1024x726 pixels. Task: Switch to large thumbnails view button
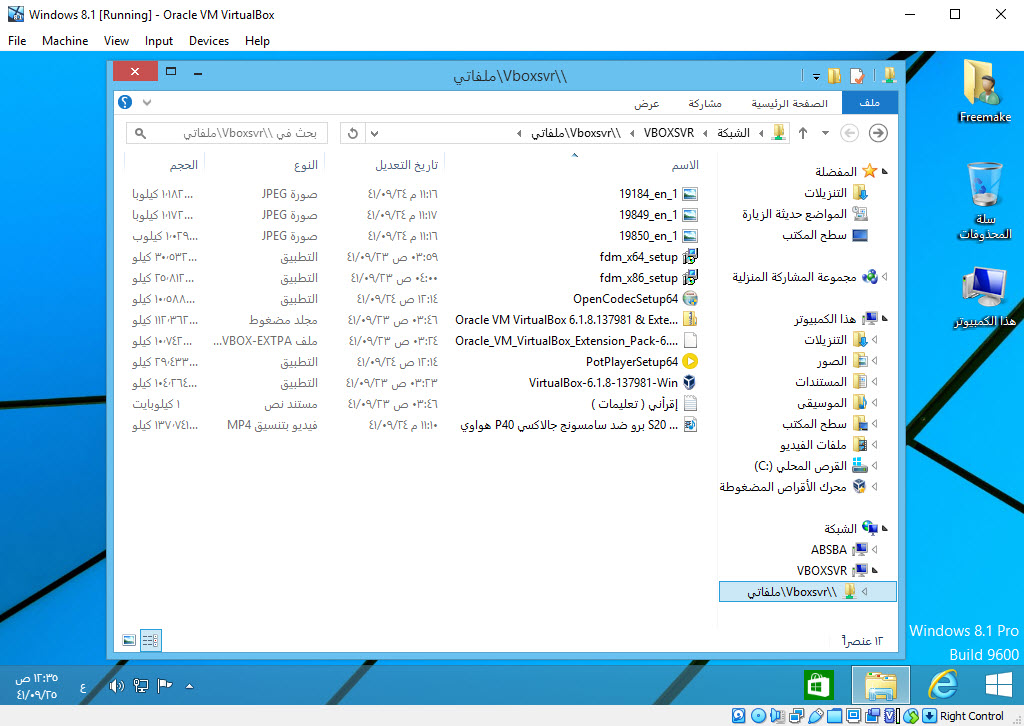129,640
